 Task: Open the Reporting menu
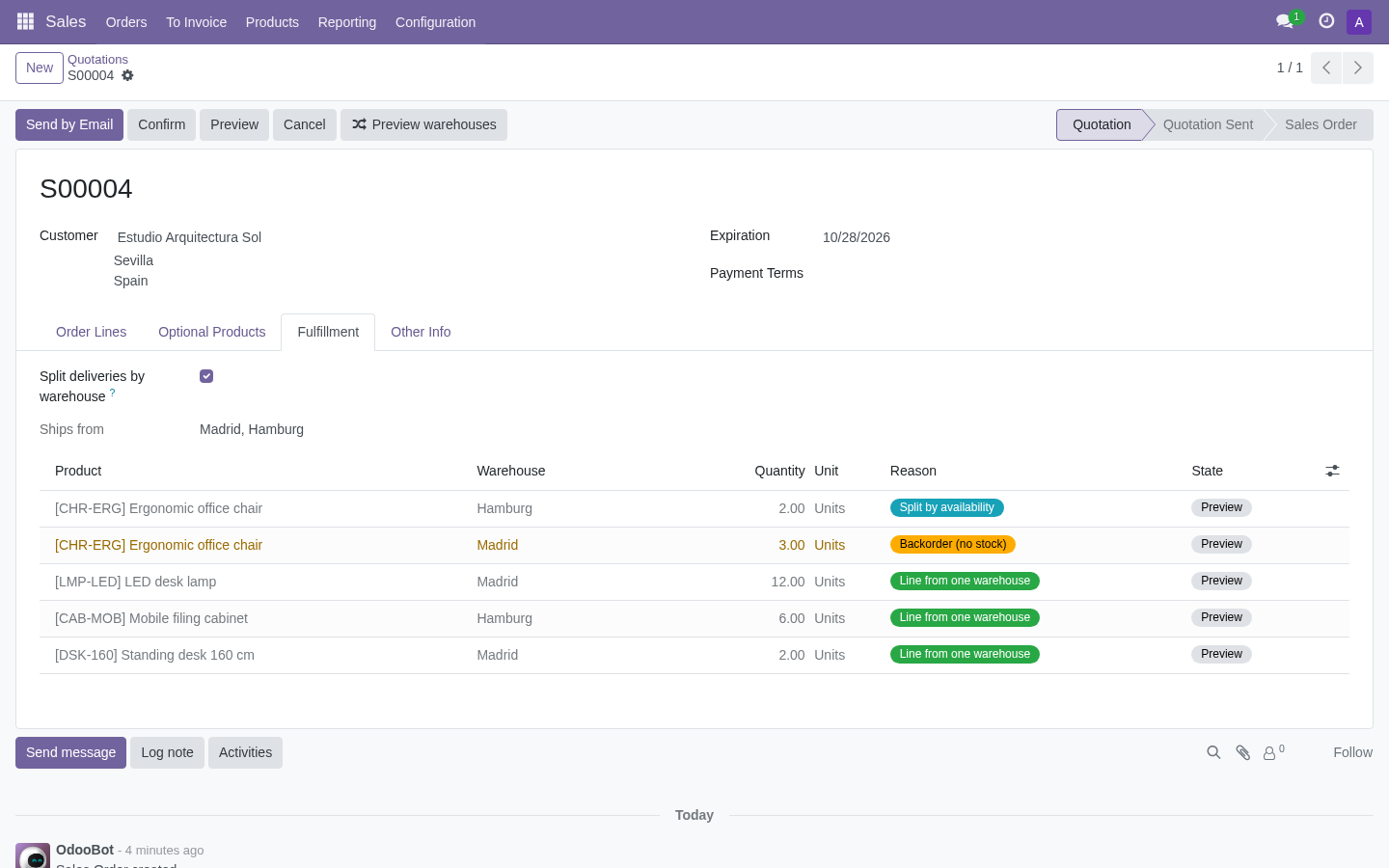point(347,21)
